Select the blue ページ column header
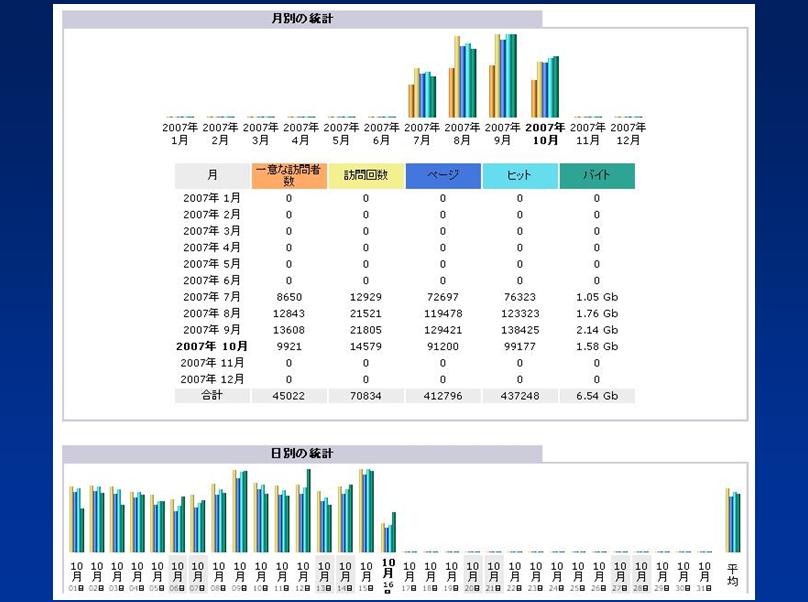The height and width of the screenshot is (602, 808). point(443,176)
